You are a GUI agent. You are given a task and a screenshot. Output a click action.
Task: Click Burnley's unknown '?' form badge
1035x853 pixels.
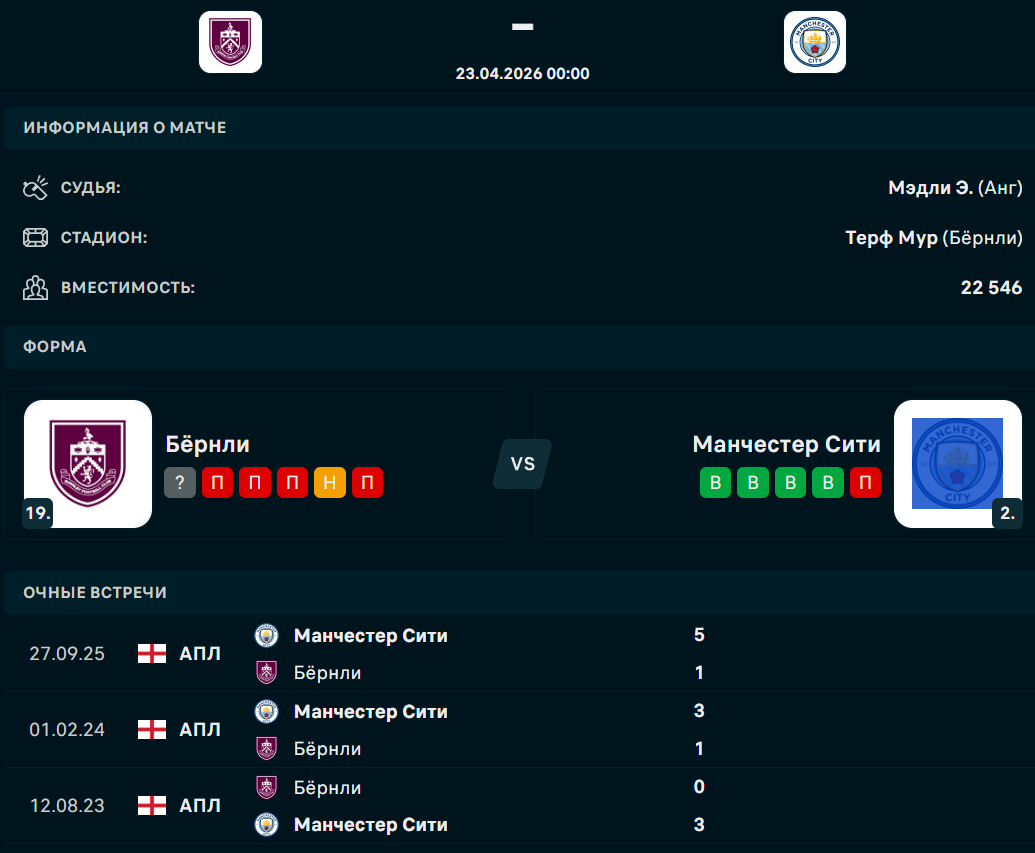180,484
